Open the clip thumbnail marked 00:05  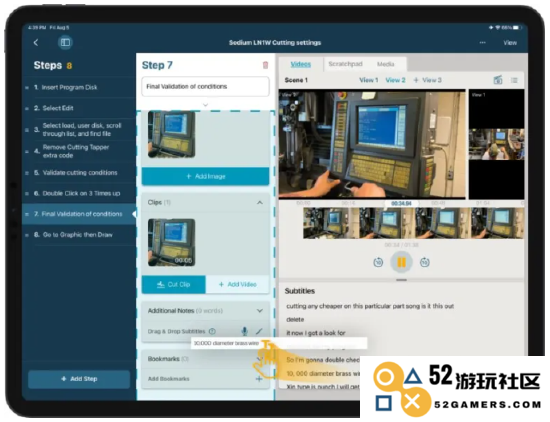tap(171, 242)
